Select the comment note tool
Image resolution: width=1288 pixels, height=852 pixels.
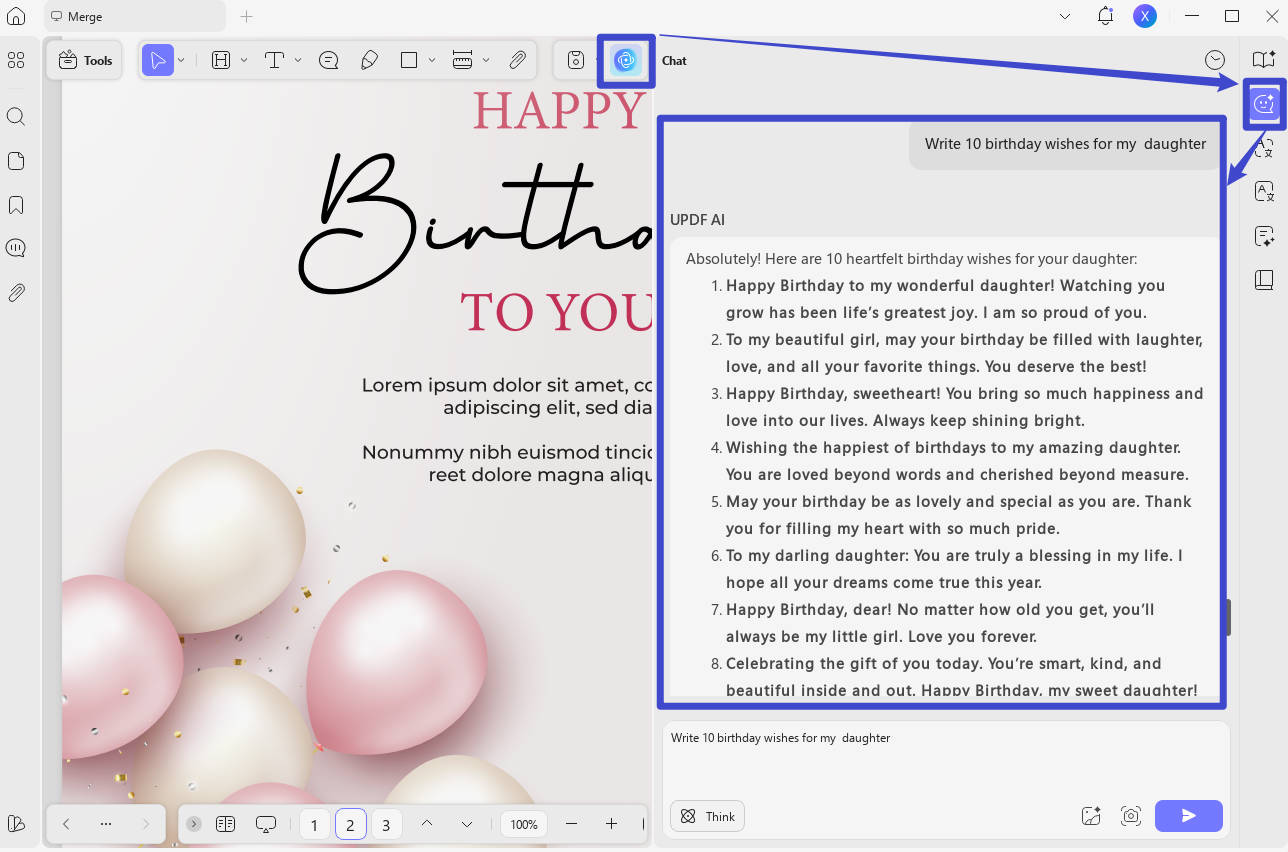point(328,60)
